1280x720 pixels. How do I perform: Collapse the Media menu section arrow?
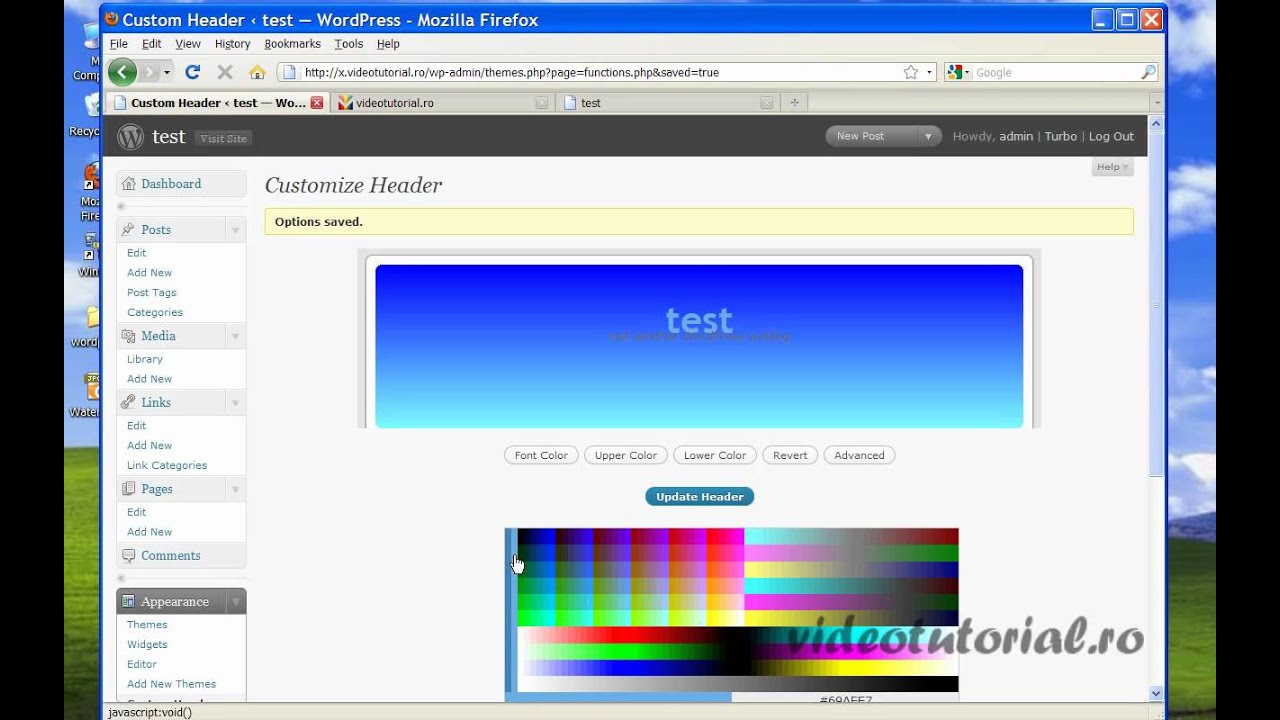[235, 336]
